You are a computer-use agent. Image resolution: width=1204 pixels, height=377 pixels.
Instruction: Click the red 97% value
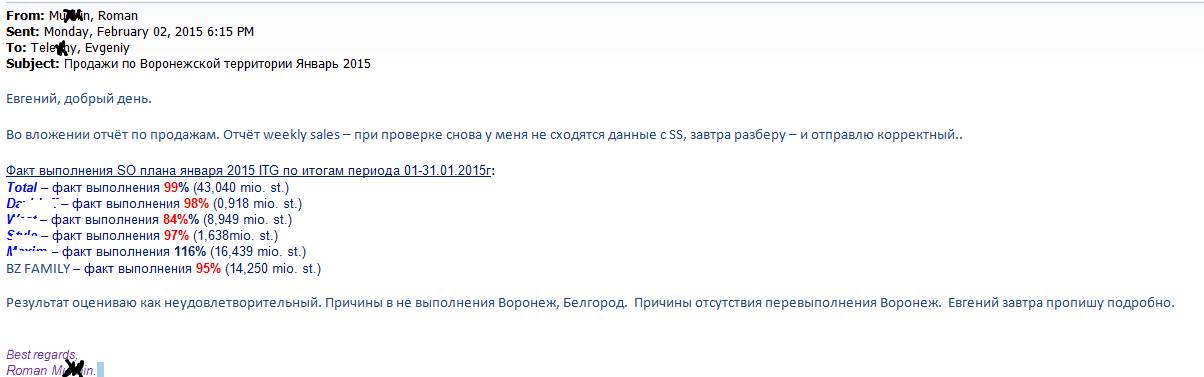point(176,235)
